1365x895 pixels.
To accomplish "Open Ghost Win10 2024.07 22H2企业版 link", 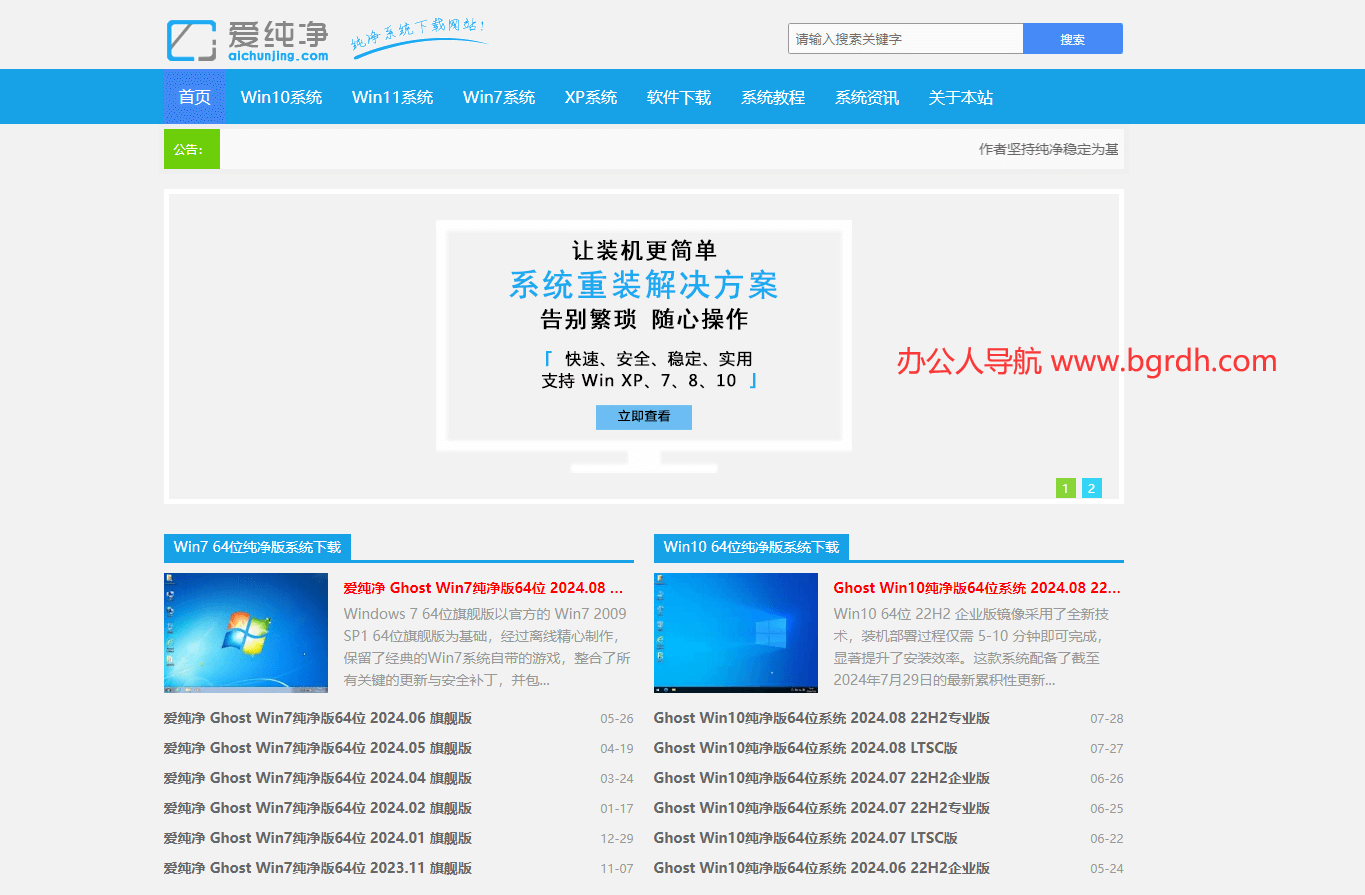I will pos(822,778).
